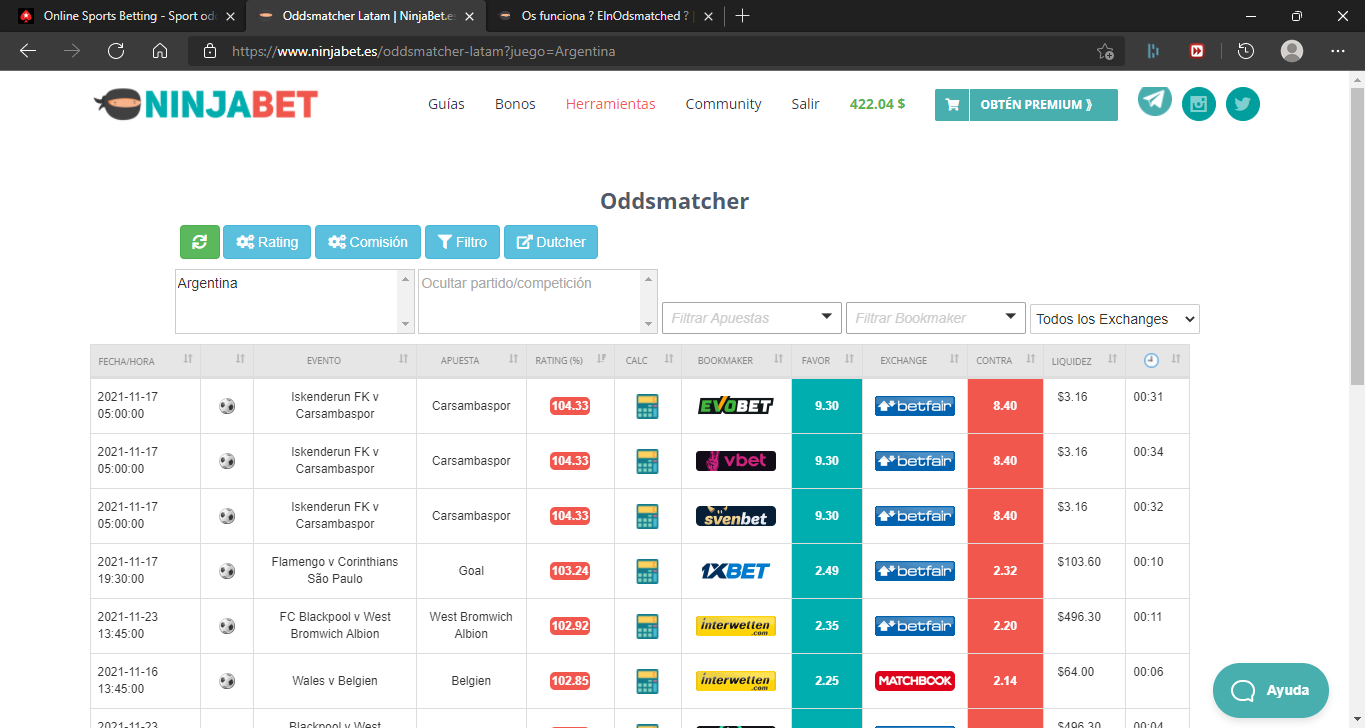Sort table by Liquidez column
Screen dimensions: 1365x728
point(1083,360)
